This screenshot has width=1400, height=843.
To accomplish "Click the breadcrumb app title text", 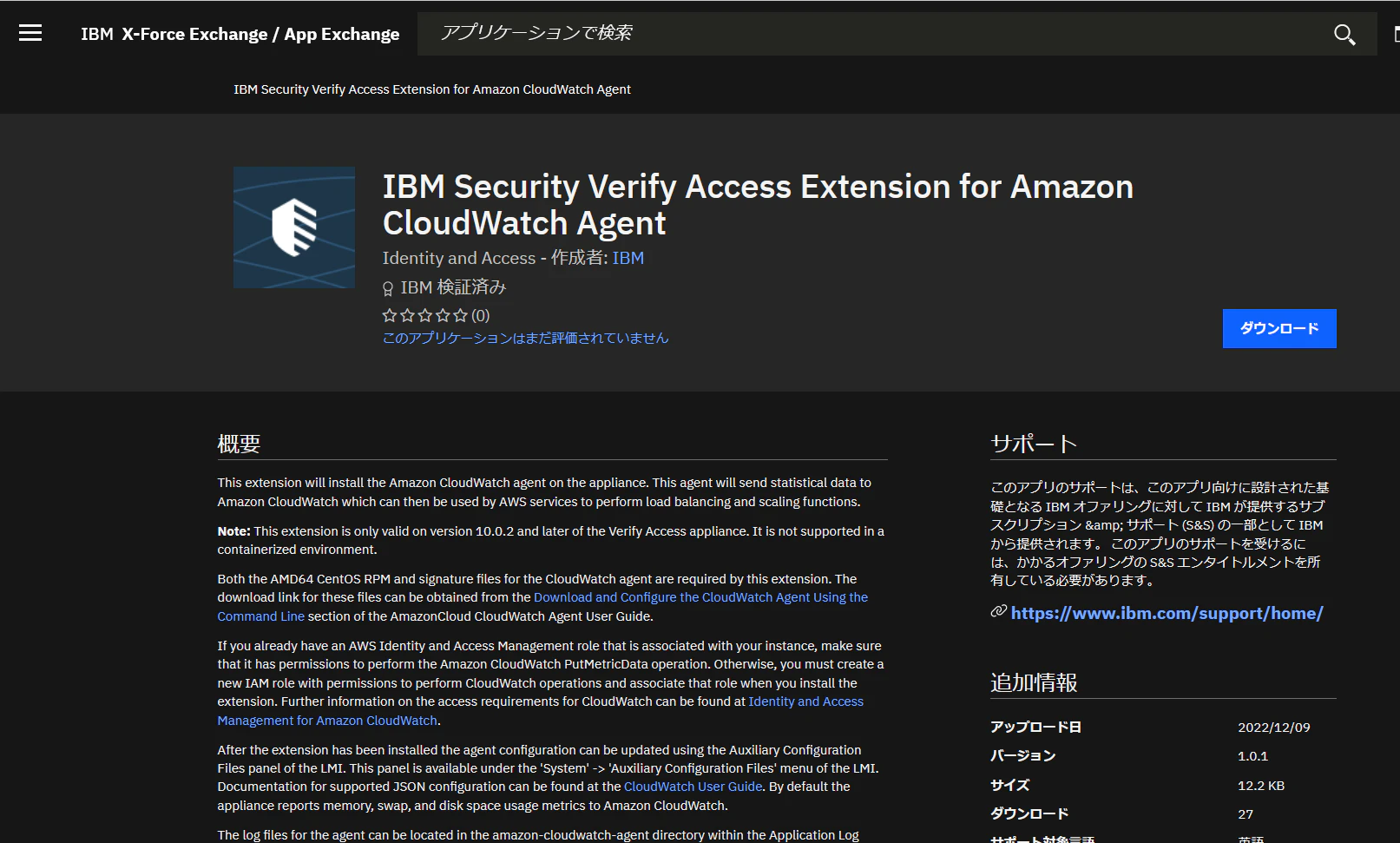I will pyautogui.click(x=432, y=89).
